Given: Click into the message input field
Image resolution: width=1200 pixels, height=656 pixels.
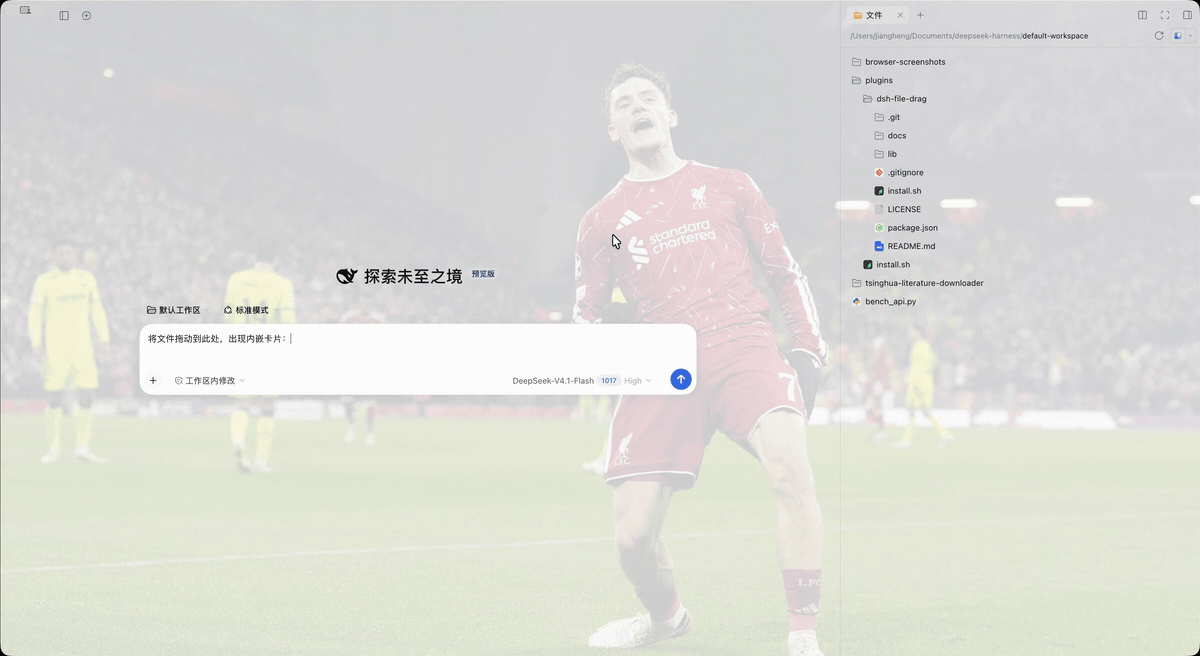Looking at the screenshot, I should point(417,339).
